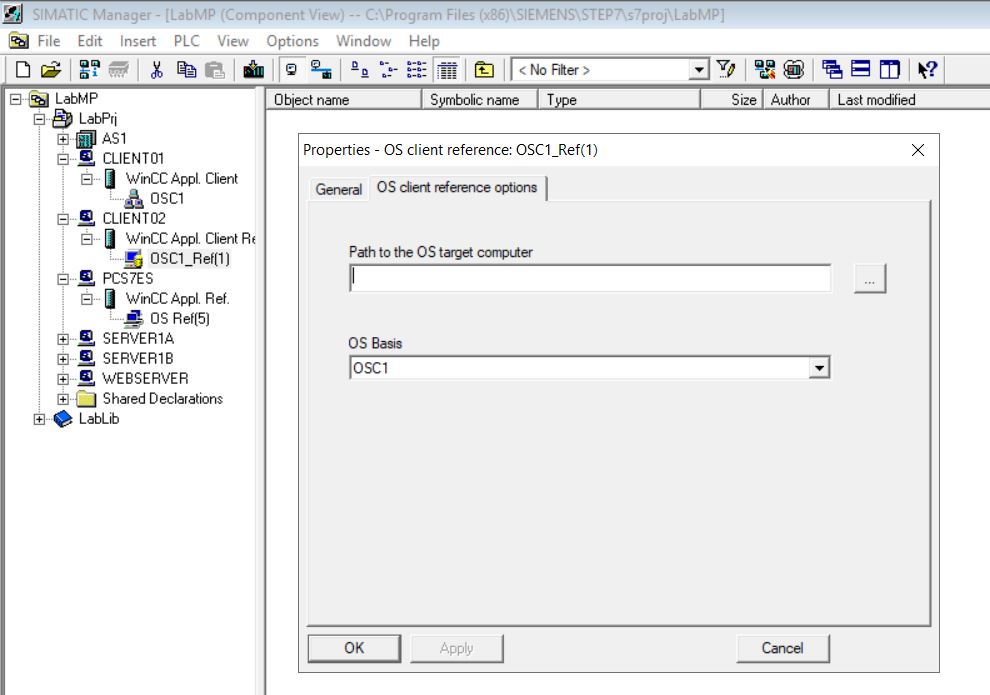Click the Tile Vertically windows icon

click(x=890, y=69)
